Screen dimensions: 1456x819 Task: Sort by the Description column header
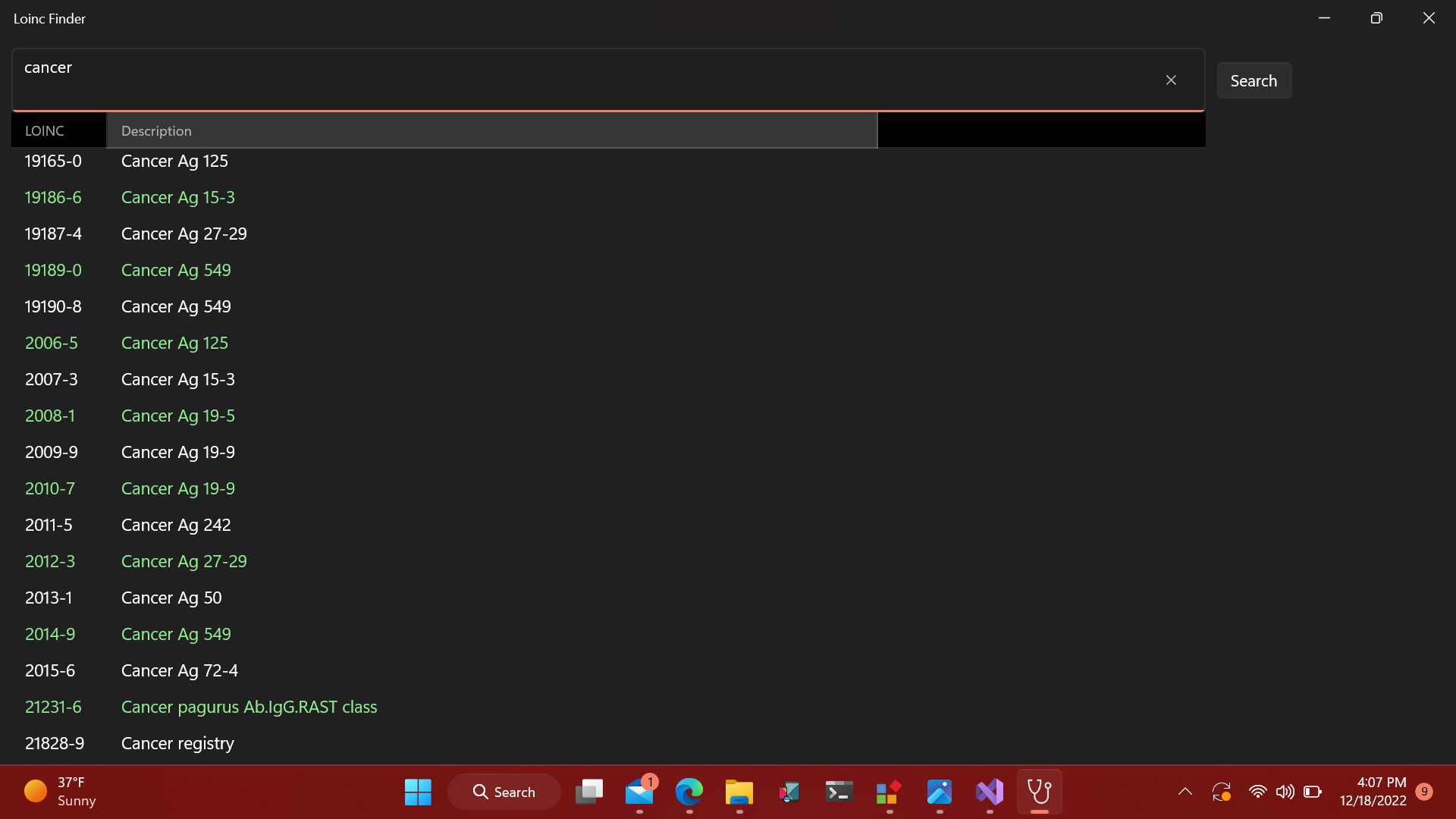click(x=491, y=130)
